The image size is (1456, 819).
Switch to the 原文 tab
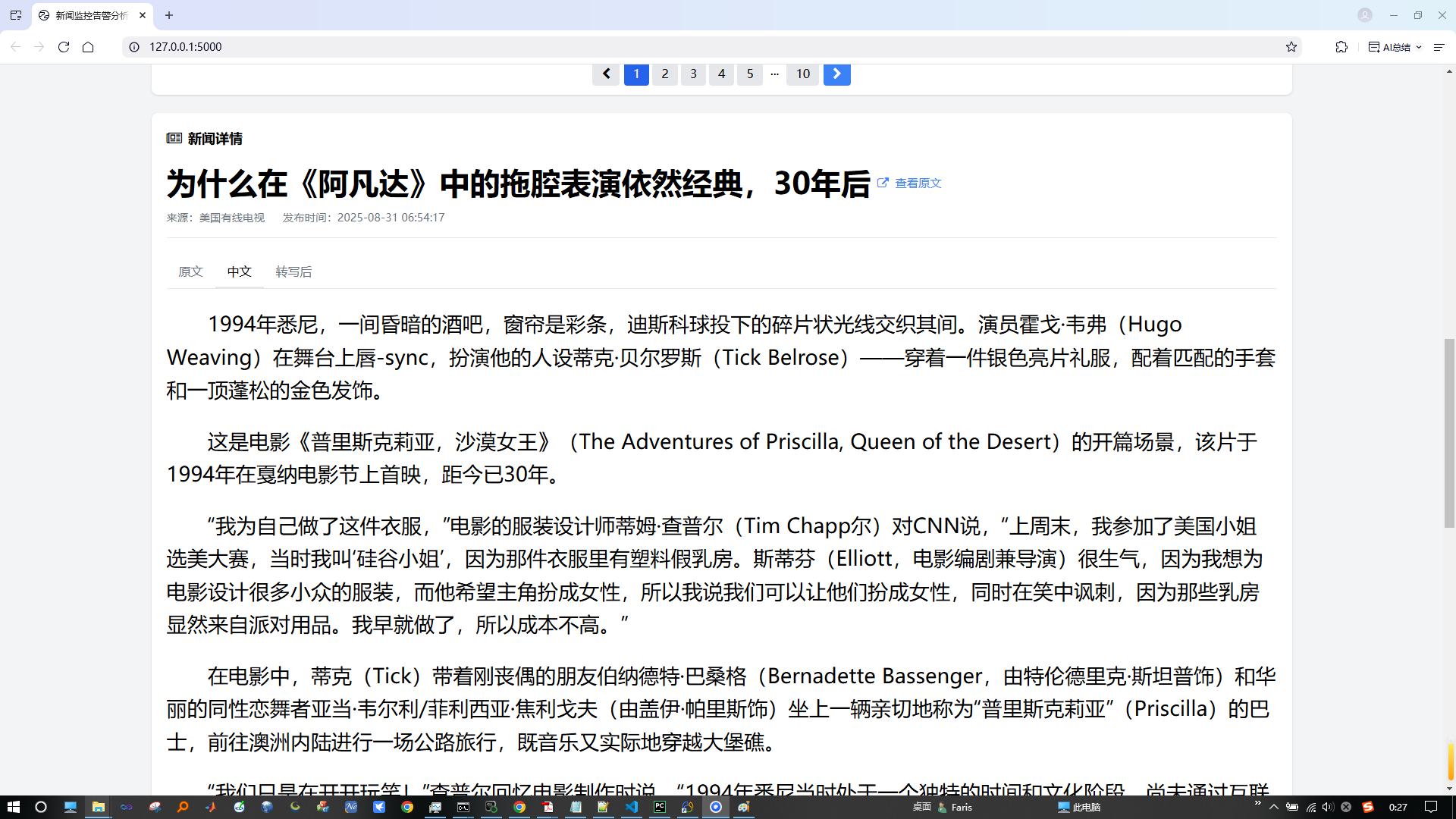click(190, 271)
